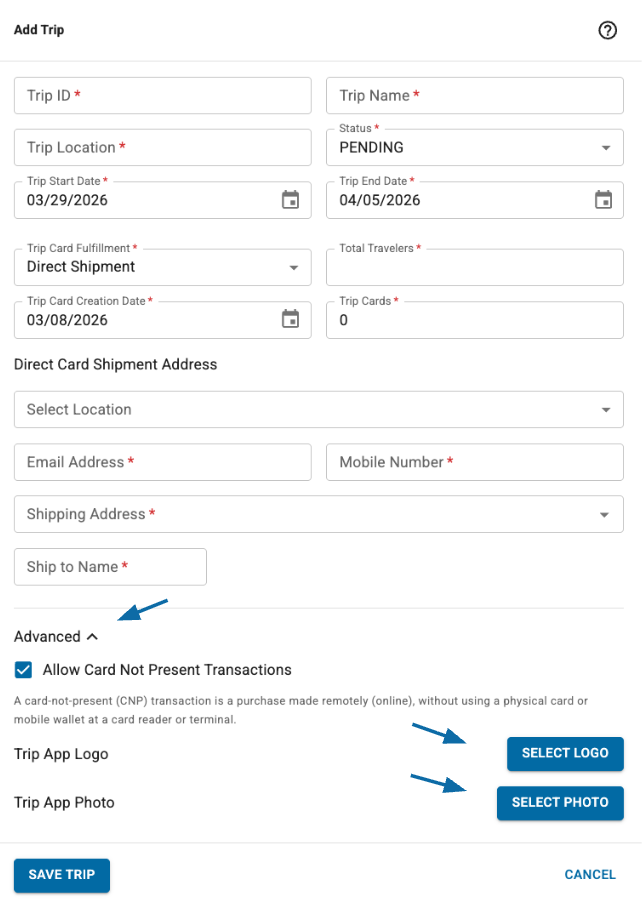Expand the Status PENDING dropdown

tap(475, 148)
